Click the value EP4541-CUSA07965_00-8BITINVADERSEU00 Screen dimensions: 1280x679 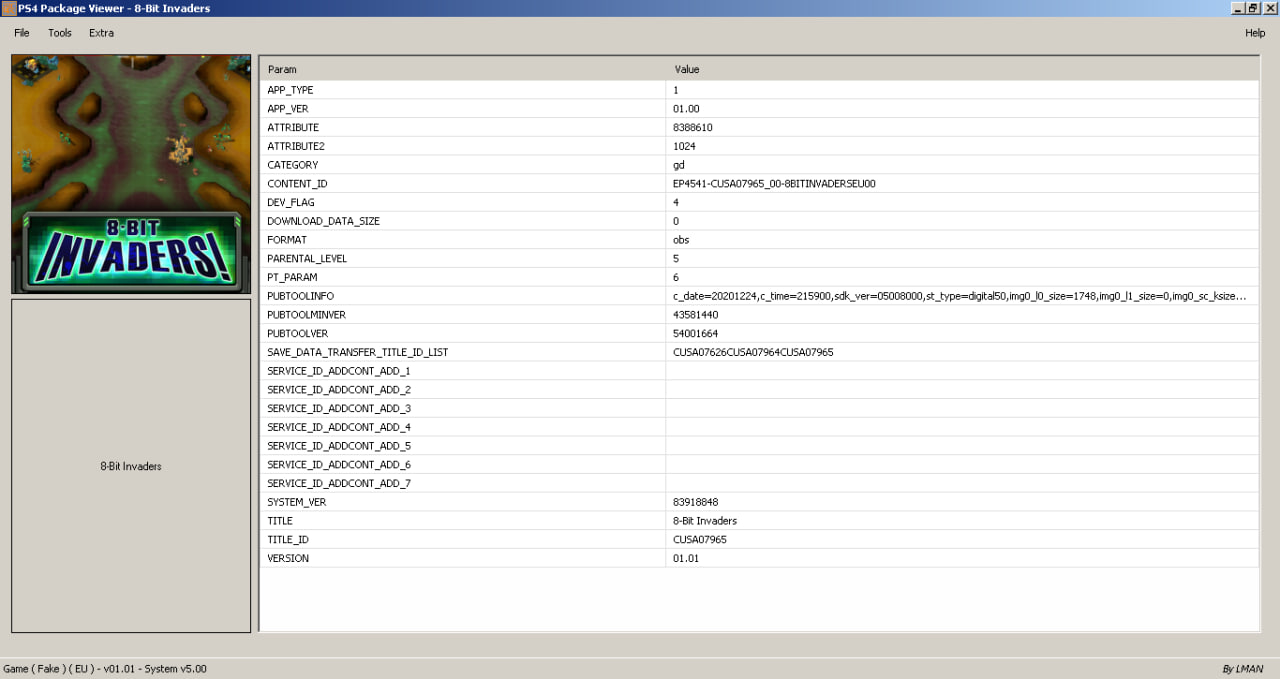tap(774, 184)
